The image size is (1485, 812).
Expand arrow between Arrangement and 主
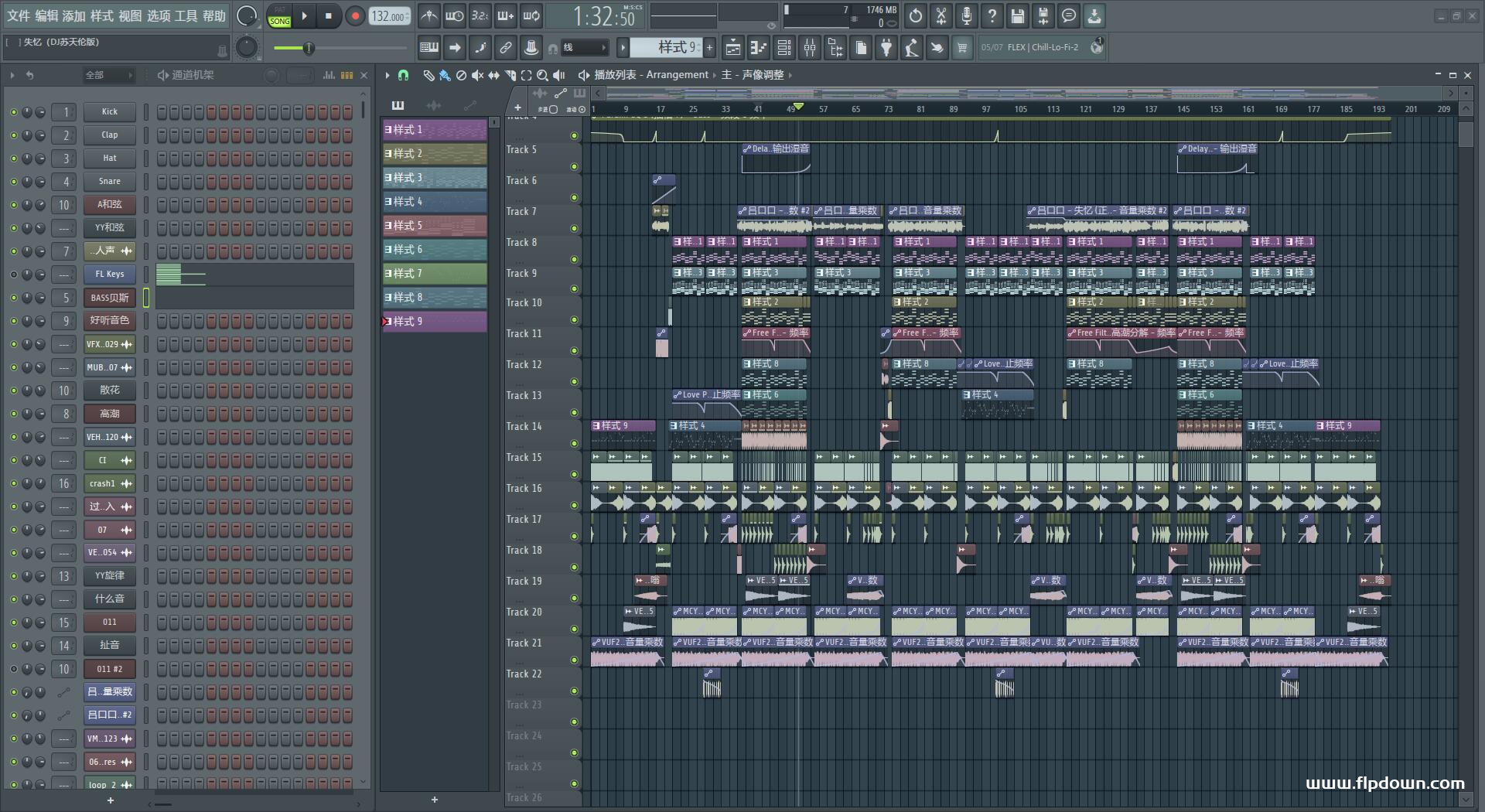(x=715, y=75)
